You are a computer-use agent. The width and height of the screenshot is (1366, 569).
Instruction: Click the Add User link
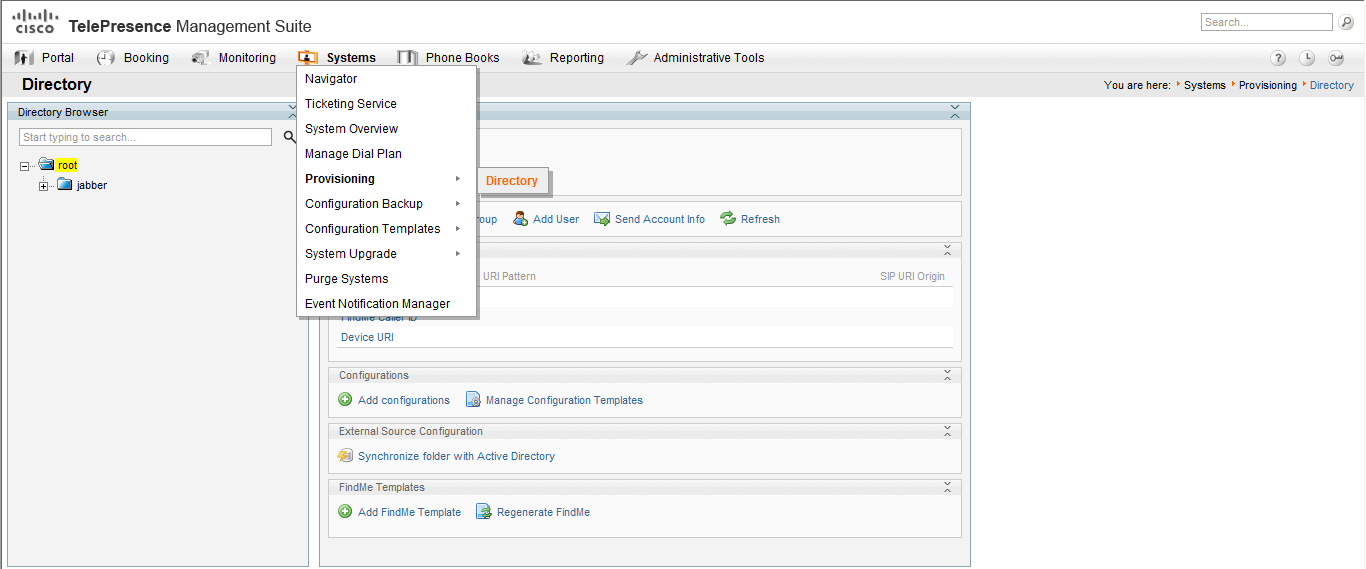[556, 219]
